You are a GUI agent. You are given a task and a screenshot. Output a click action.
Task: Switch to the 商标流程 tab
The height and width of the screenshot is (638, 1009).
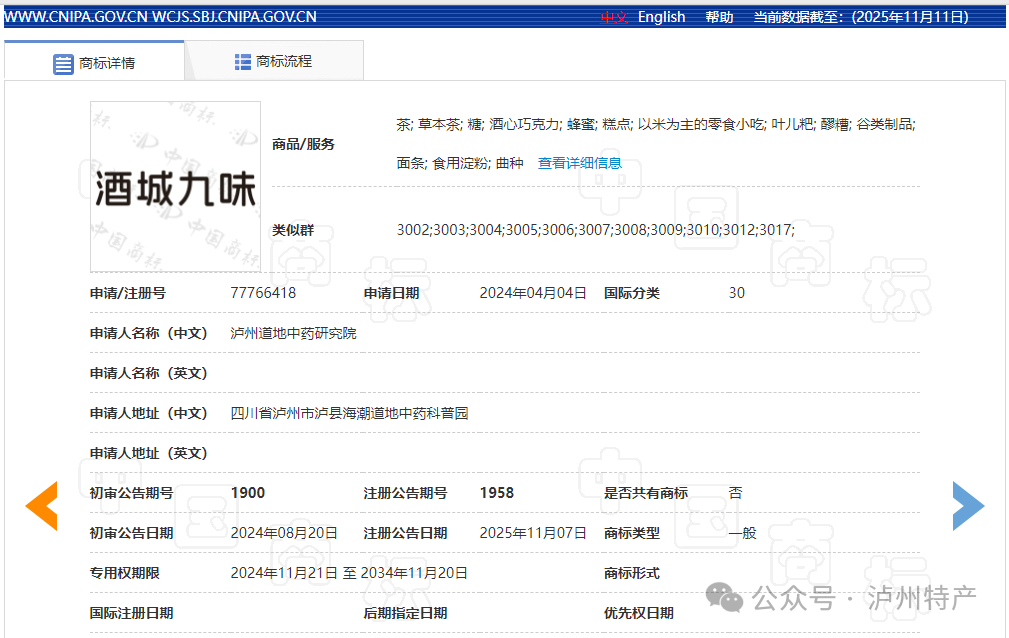274,62
